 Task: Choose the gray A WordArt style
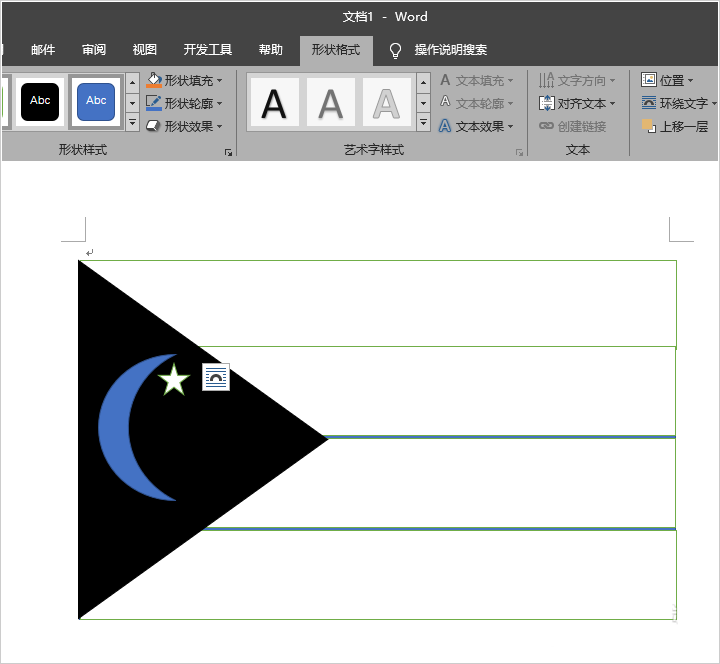click(331, 102)
